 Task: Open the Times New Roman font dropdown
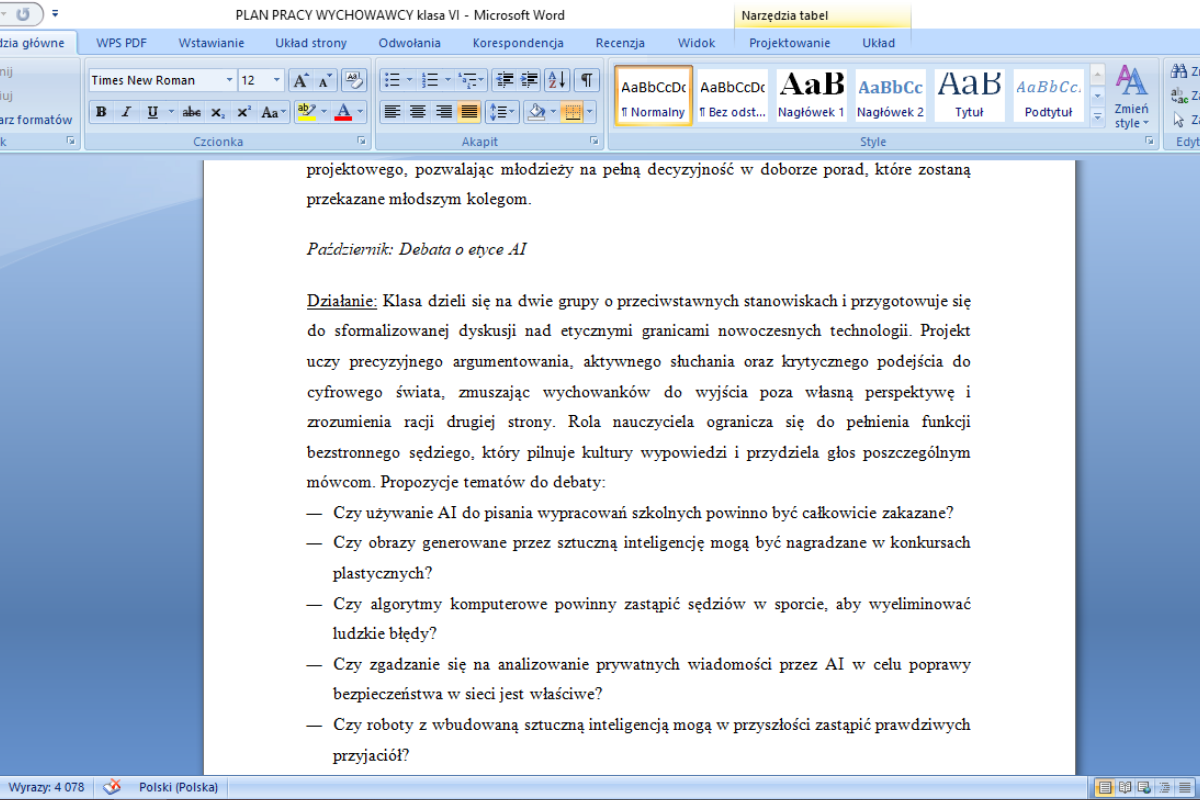pyautogui.click(x=229, y=80)
